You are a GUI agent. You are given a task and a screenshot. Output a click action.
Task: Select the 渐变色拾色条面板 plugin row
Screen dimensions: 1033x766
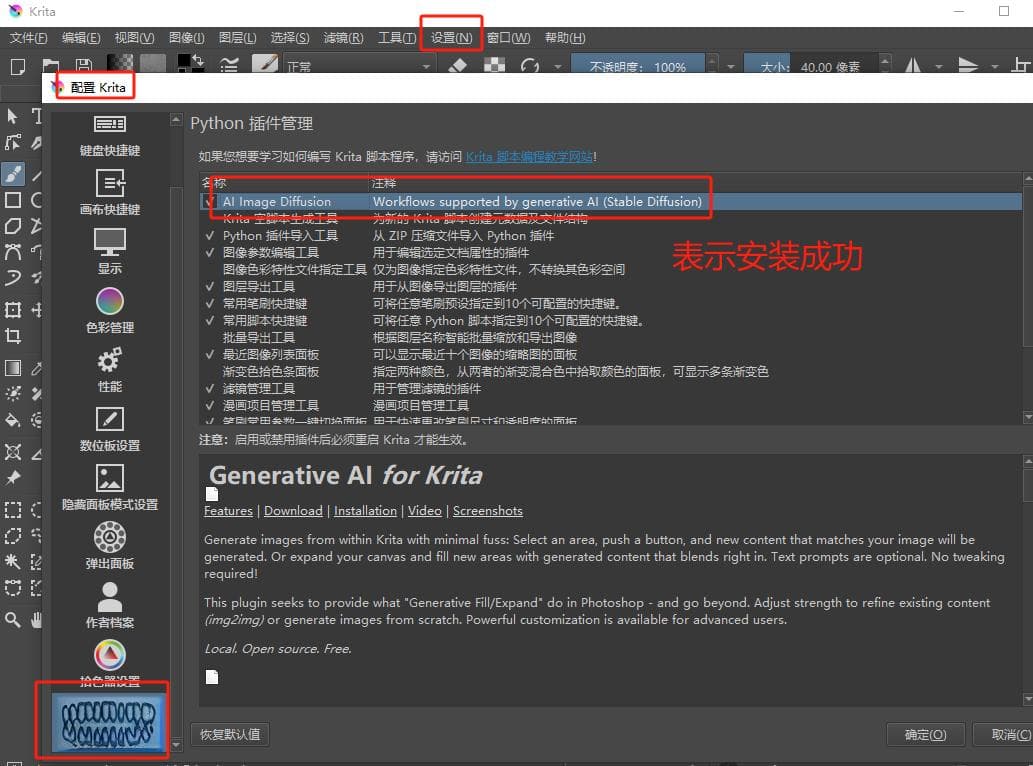coord(609,371)
